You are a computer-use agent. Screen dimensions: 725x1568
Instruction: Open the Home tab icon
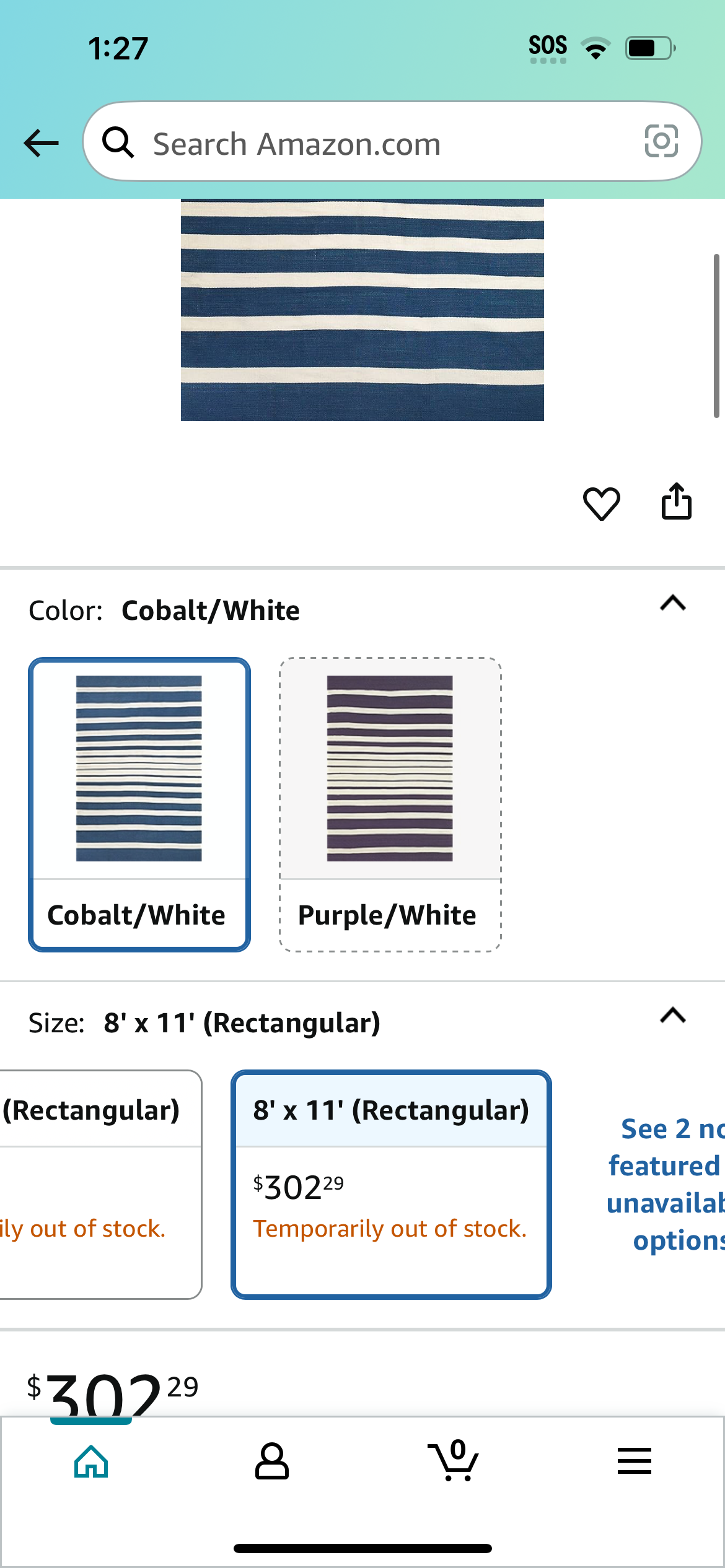[x=91, y=1461]
